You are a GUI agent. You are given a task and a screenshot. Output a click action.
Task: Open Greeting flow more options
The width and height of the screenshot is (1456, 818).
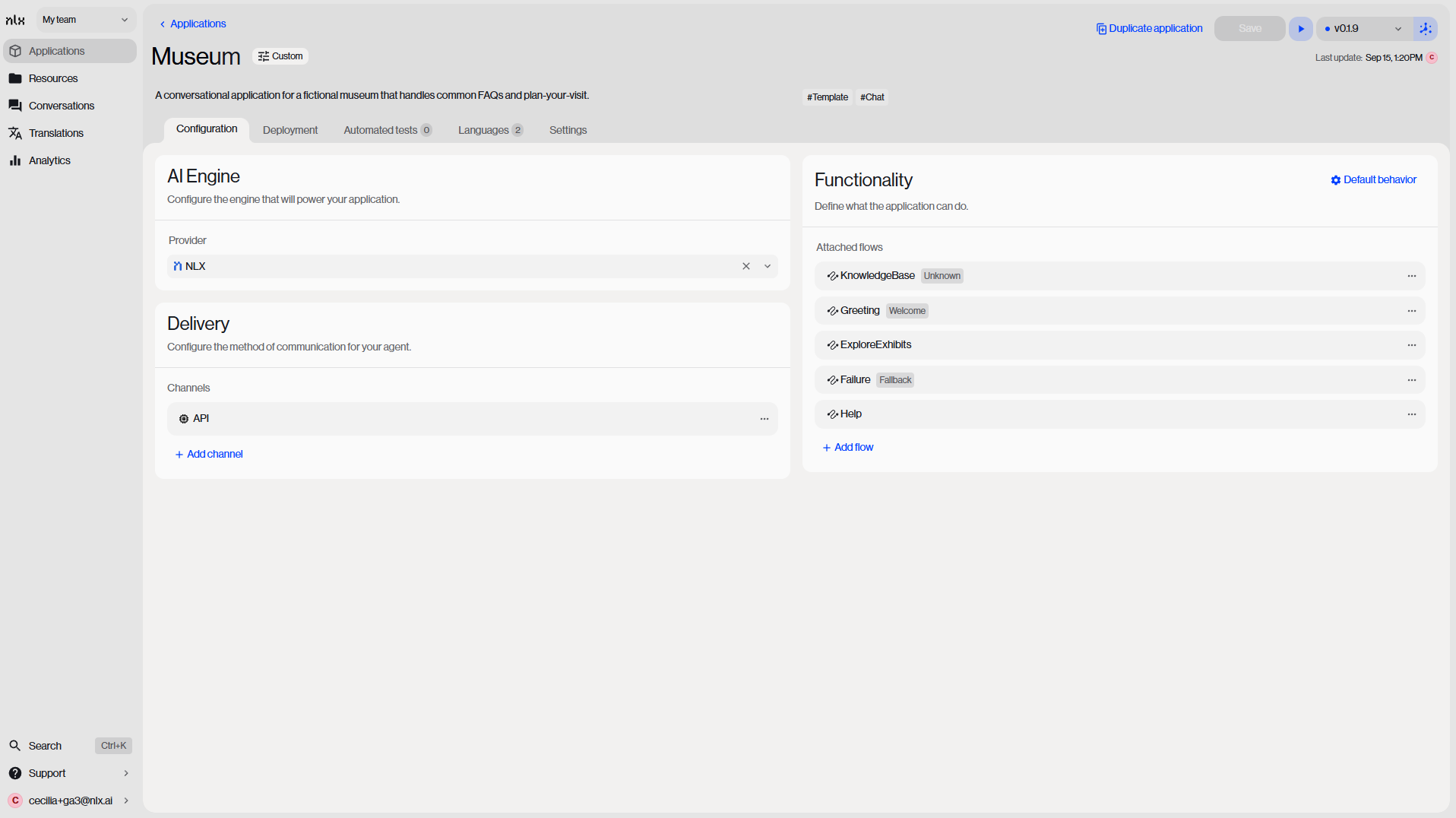(1411, 311)
